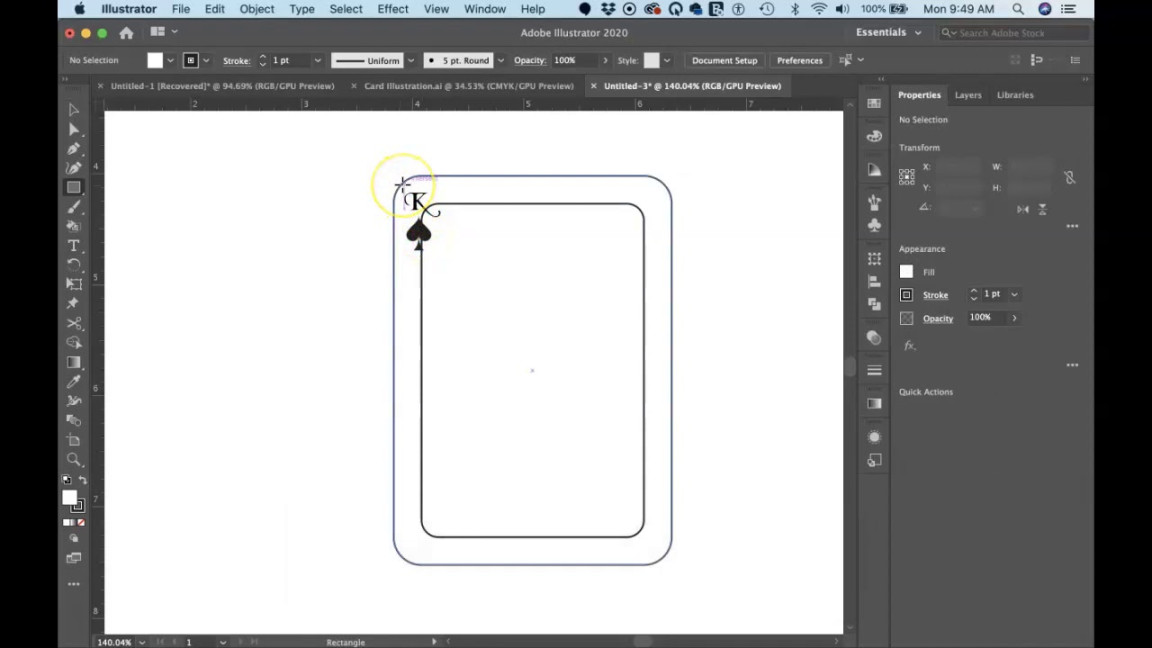
Task: Set paint to None (red slash)
Action: (x=81, y=522)
